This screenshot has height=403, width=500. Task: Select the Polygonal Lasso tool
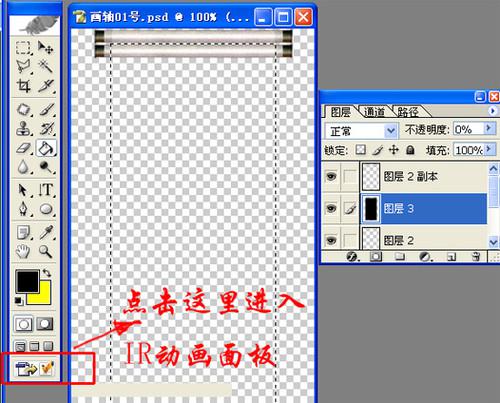pos(23,66)
